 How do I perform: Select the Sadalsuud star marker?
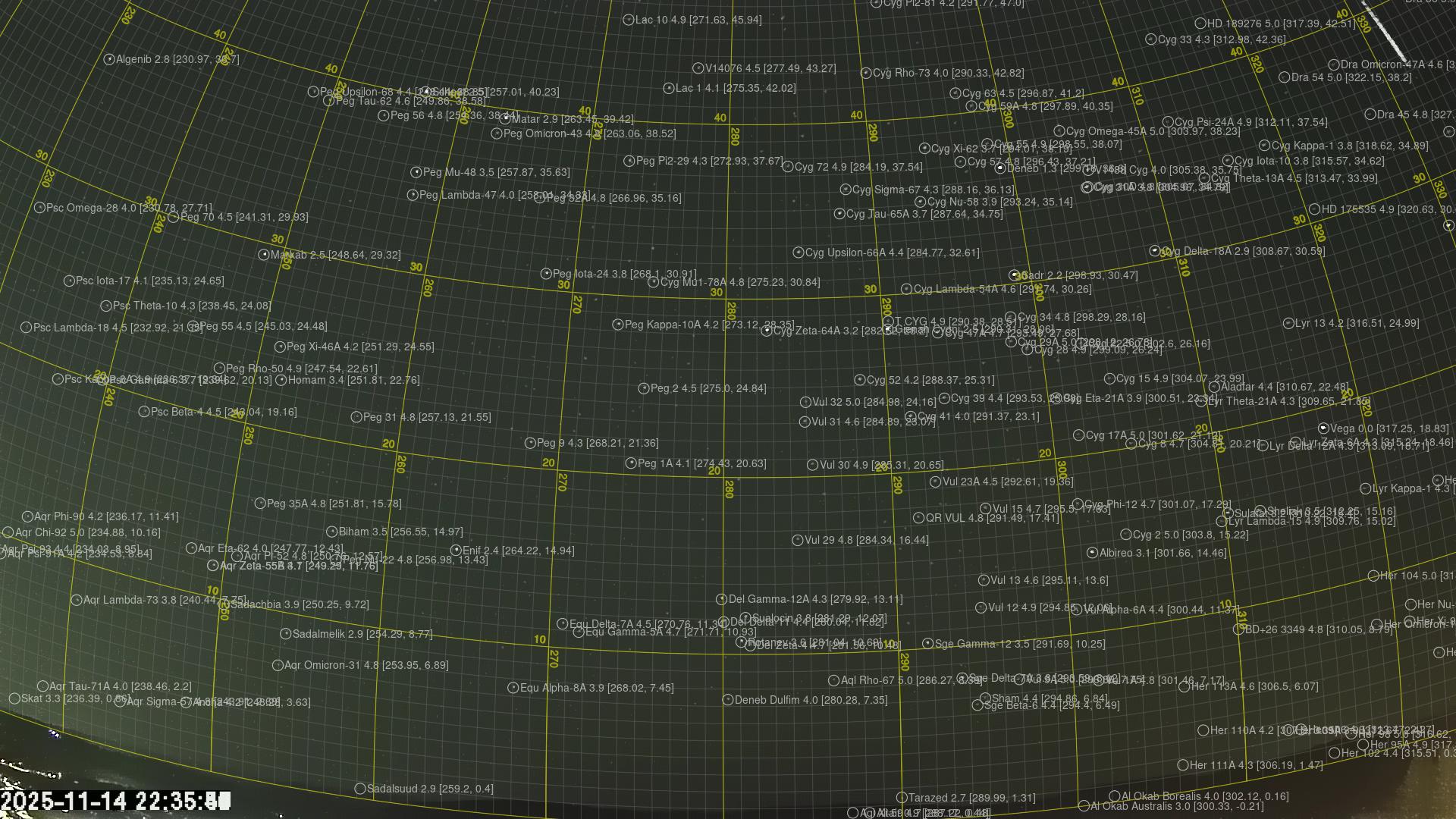click(x=360, y=789)
